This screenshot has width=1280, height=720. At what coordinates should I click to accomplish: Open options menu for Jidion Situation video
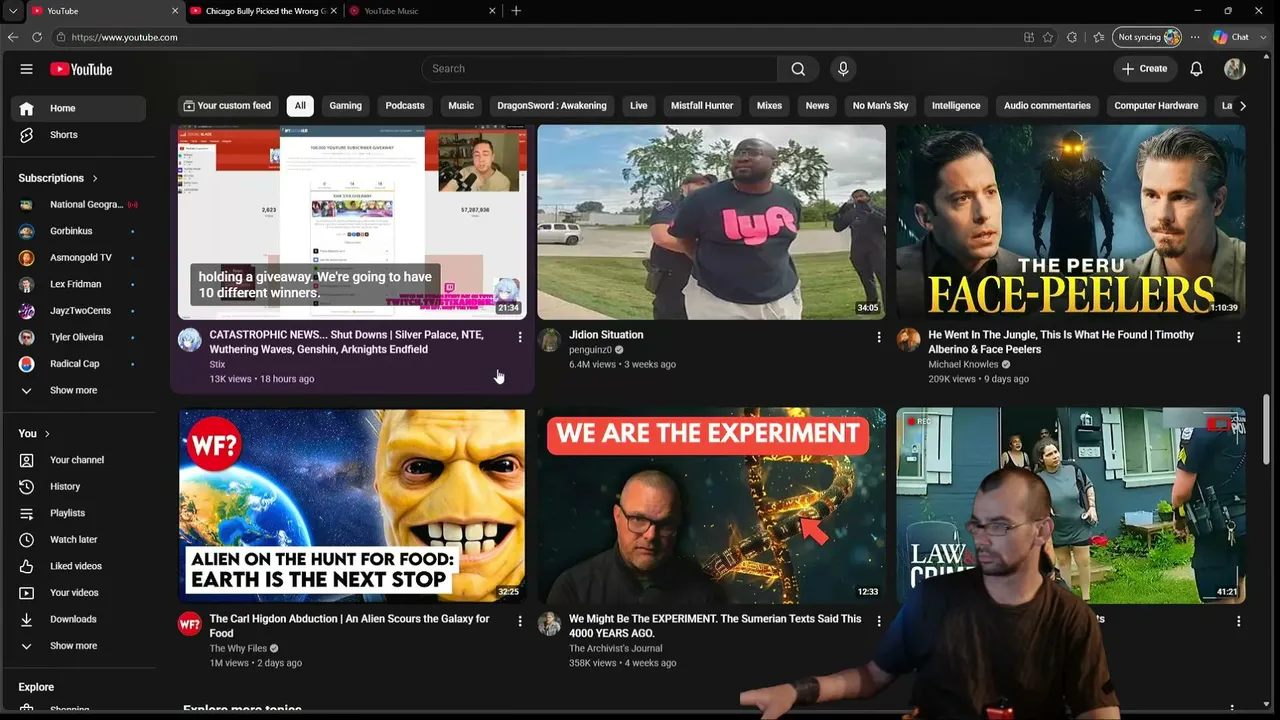pos(879,337)
